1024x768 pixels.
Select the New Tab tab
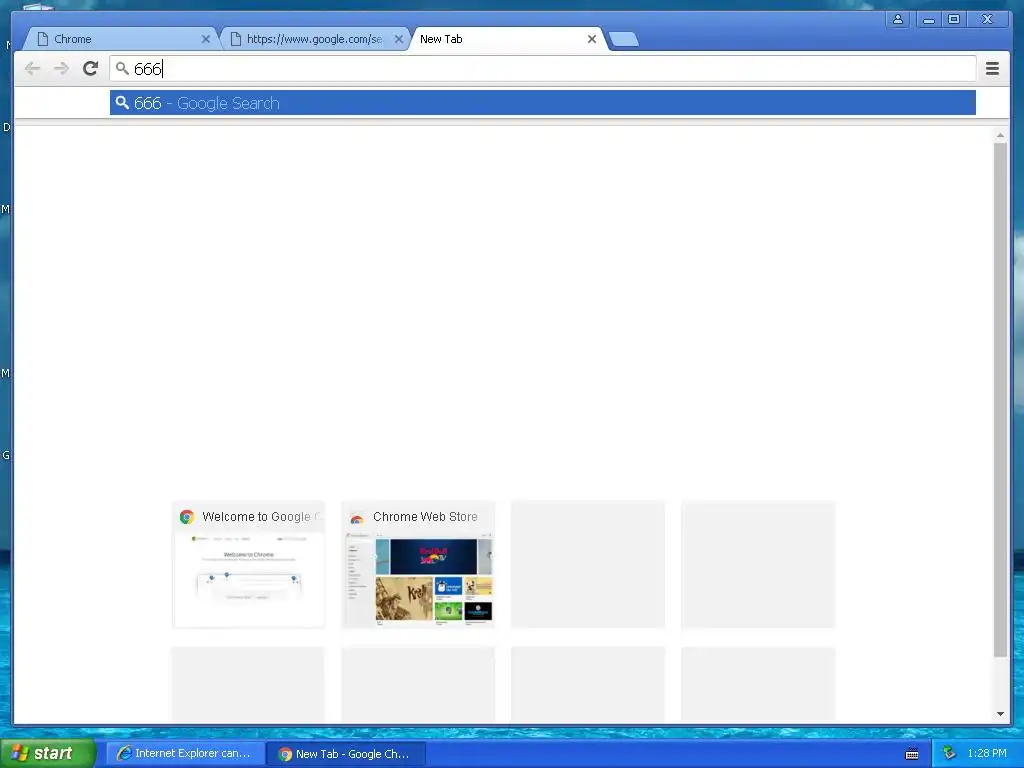point(509,39)
